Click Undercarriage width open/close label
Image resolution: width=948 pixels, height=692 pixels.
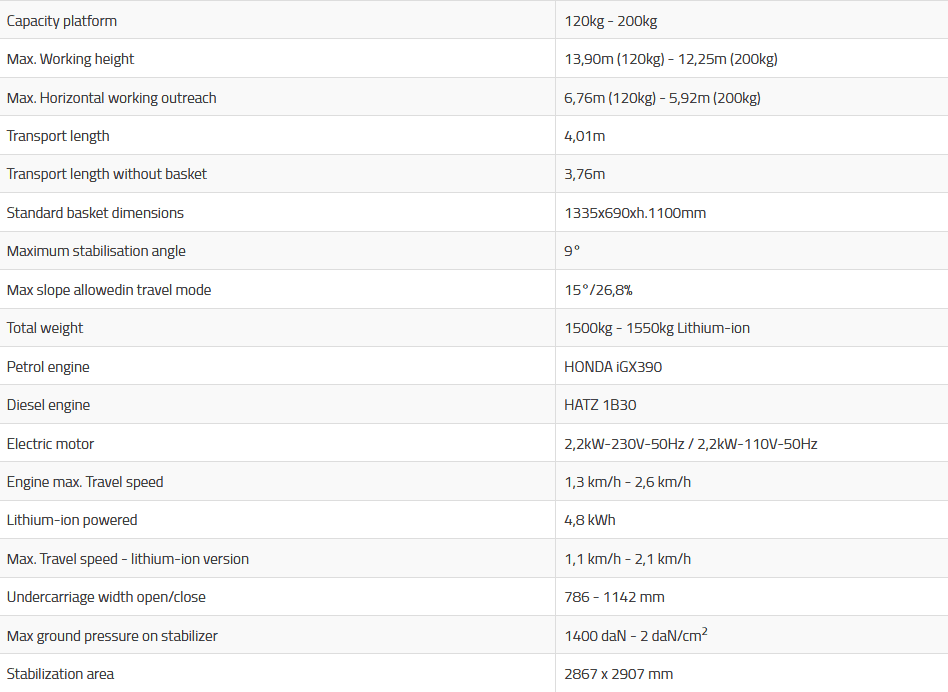tap(106, 597)
